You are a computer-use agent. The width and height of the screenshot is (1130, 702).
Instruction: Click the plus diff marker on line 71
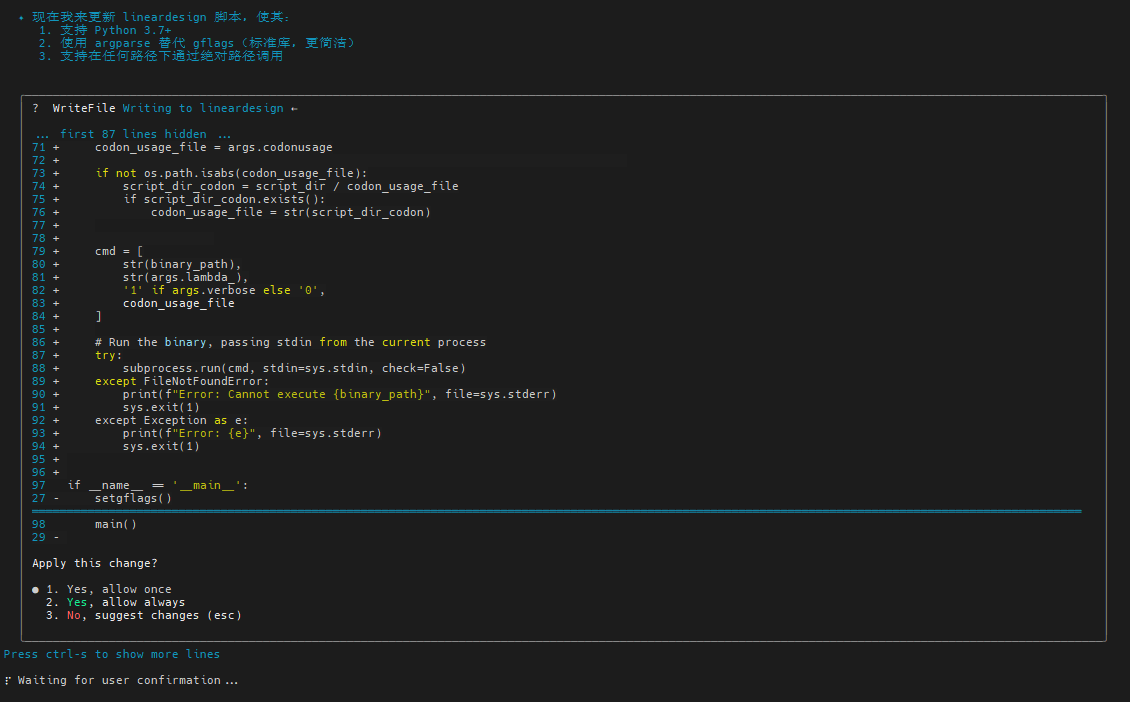pyautogui.click(x=56, y=147)
